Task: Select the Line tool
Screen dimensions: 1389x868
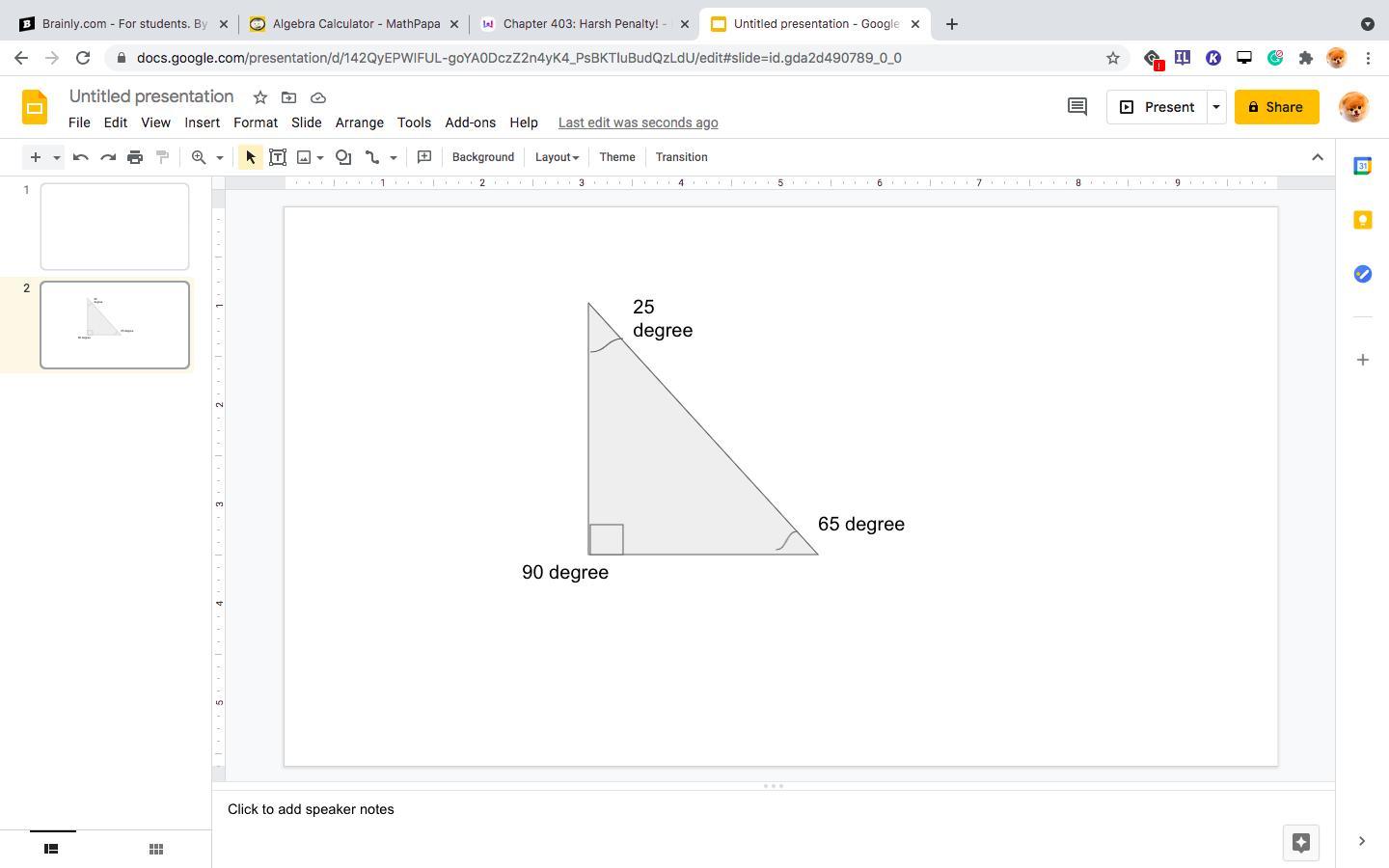Action: 372,157
